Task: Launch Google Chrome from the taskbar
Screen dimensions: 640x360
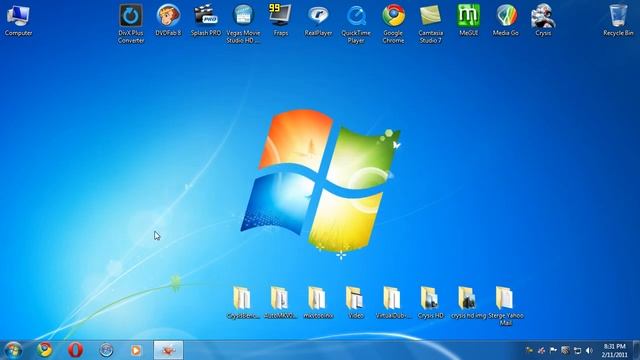Action: (x=44, y=350)
